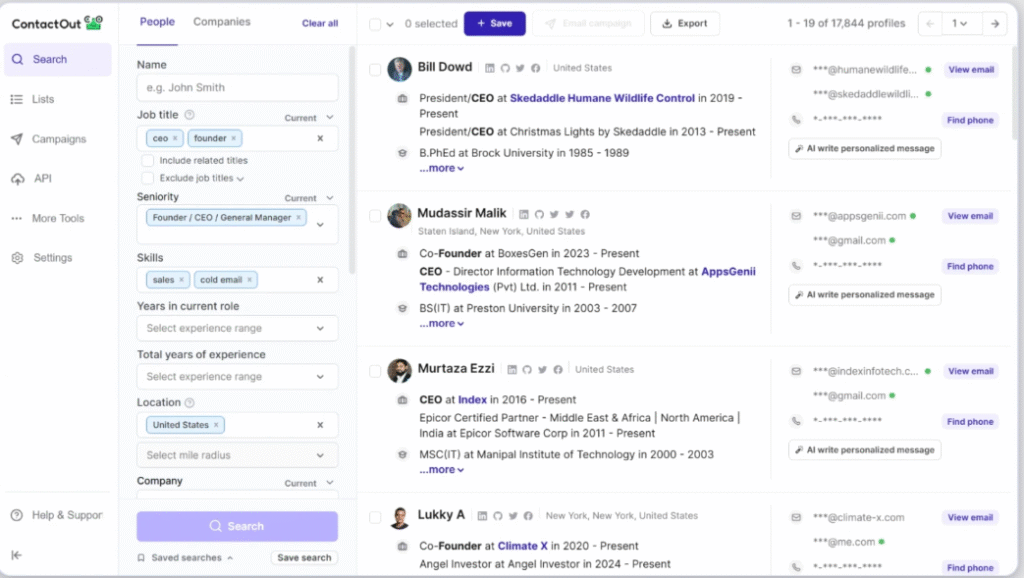Open the page number dropdown in pagination
The height and width of the screenshot is (578, 1024).
tap(961, 23)
